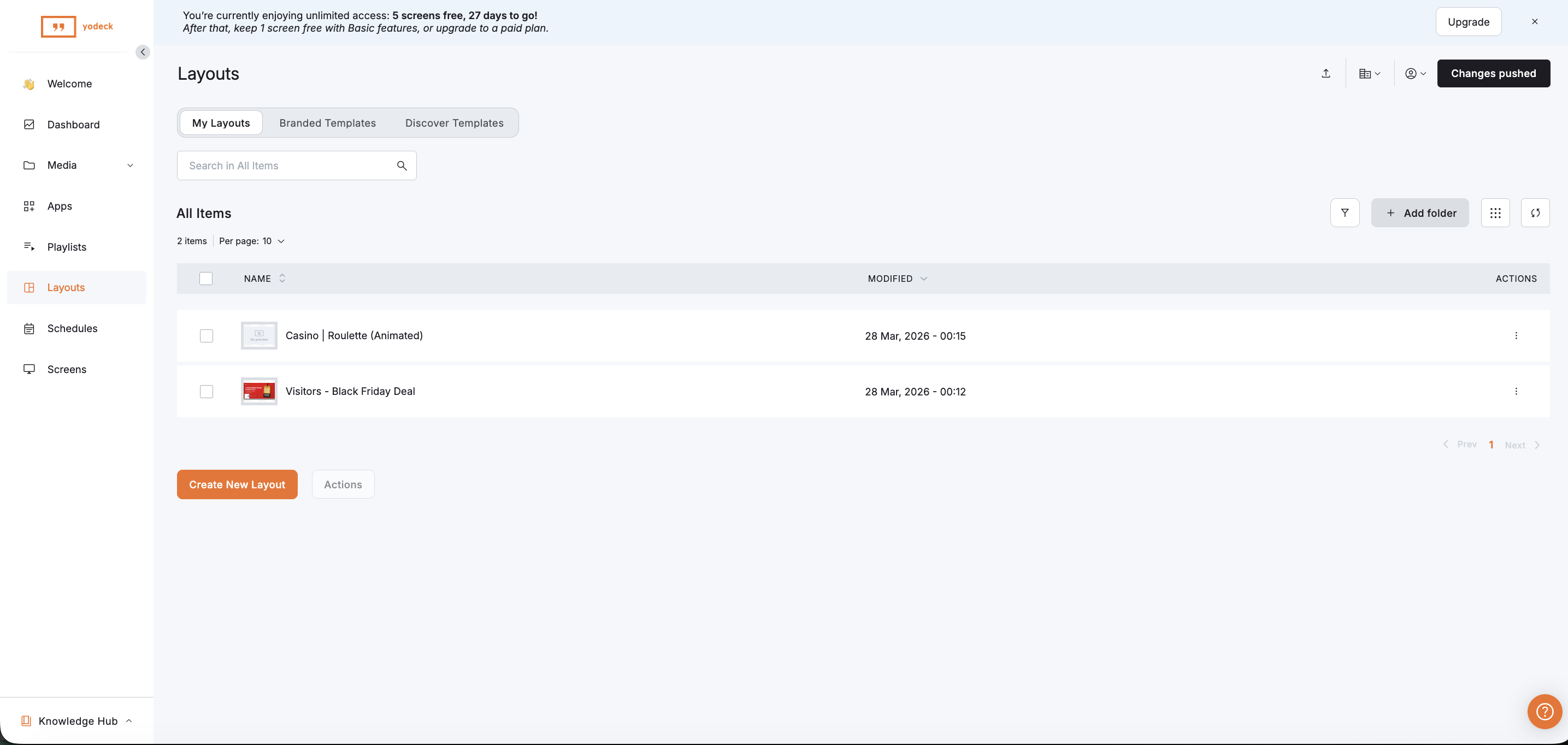The width and height of the screenshot is (1568, 745).
Task: Switch to Discover Templates tab
Action: click(x=454, y=123)
